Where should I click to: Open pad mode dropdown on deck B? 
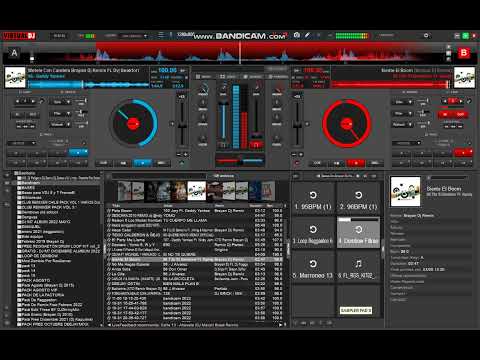pos(406,143)
